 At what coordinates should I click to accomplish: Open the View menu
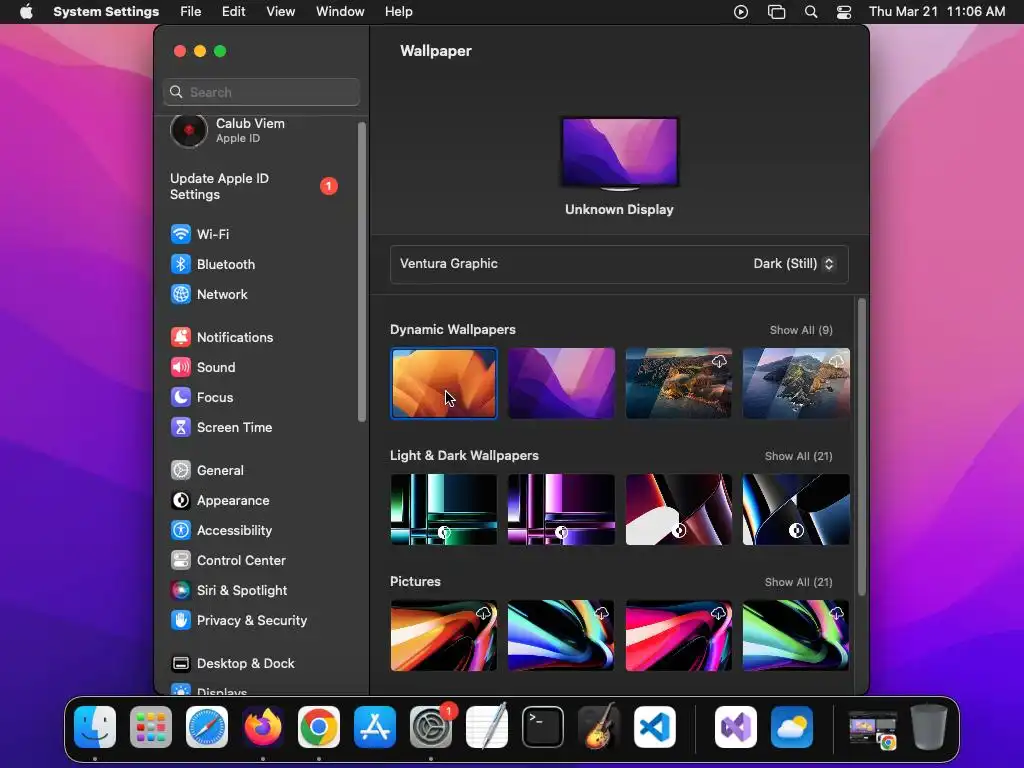pos(281,12)
